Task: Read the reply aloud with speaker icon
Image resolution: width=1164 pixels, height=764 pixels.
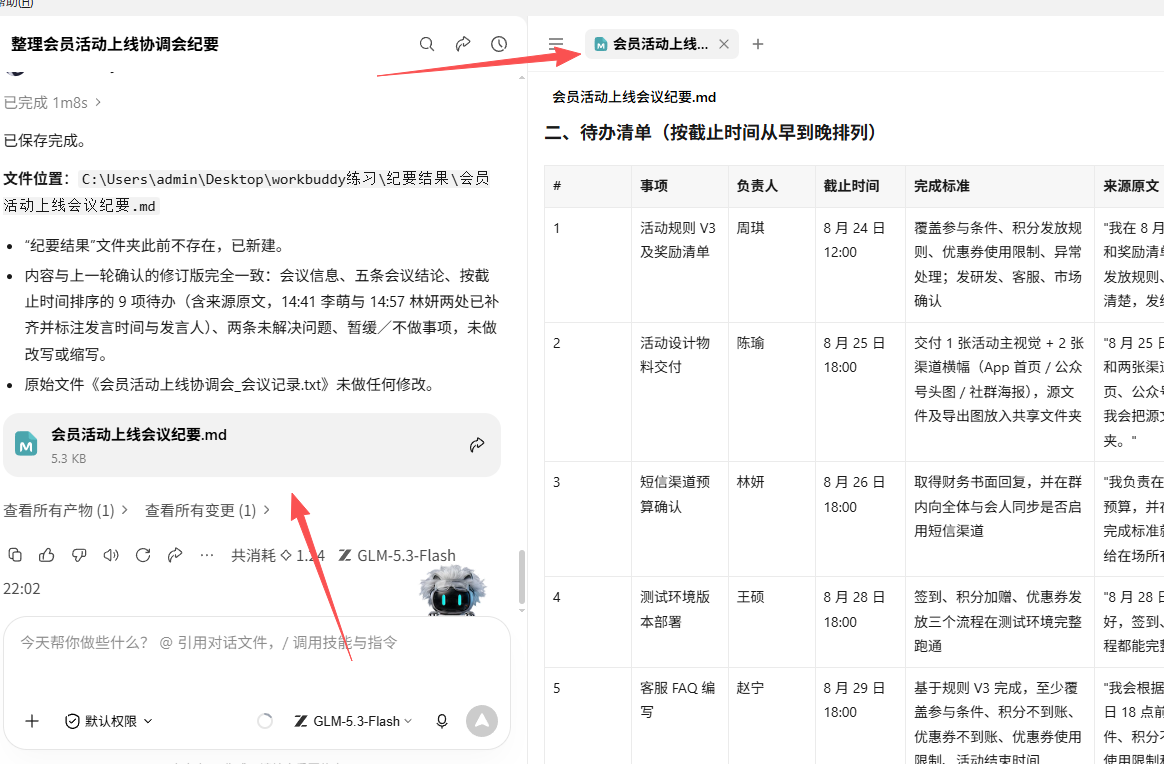Action: (111, 555)
